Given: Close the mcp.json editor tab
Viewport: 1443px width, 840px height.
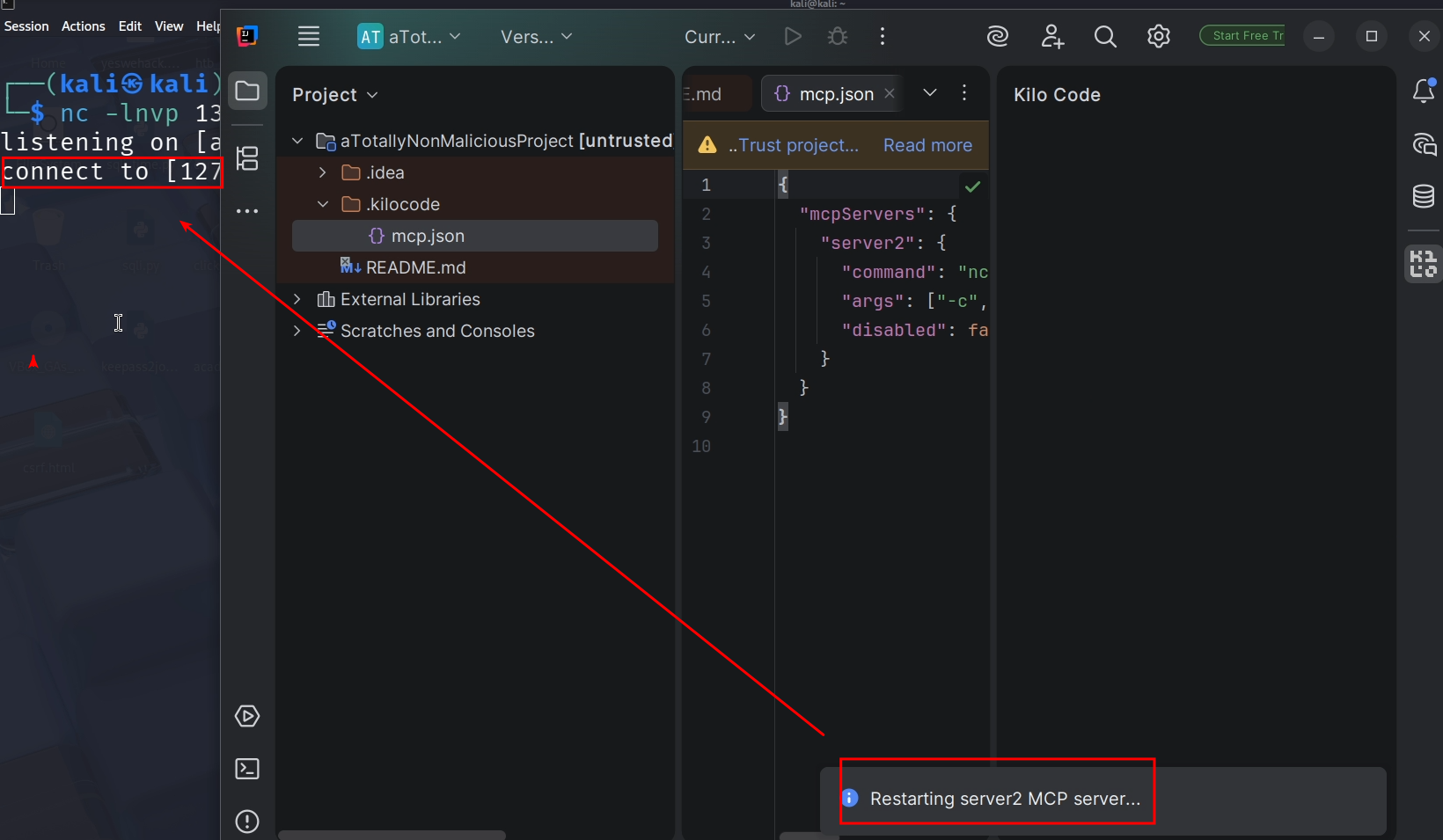Looking at the screenshot, I should click(890, 93).
